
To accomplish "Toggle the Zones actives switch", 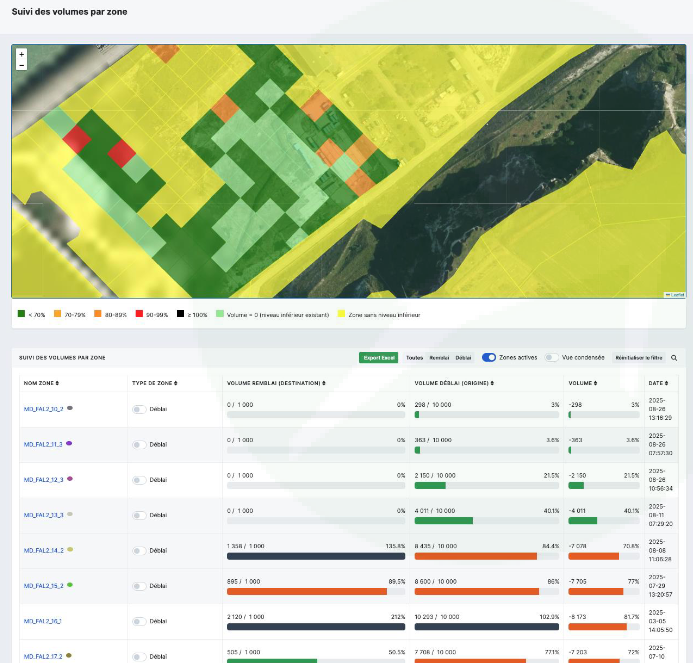I will point(488,357).
